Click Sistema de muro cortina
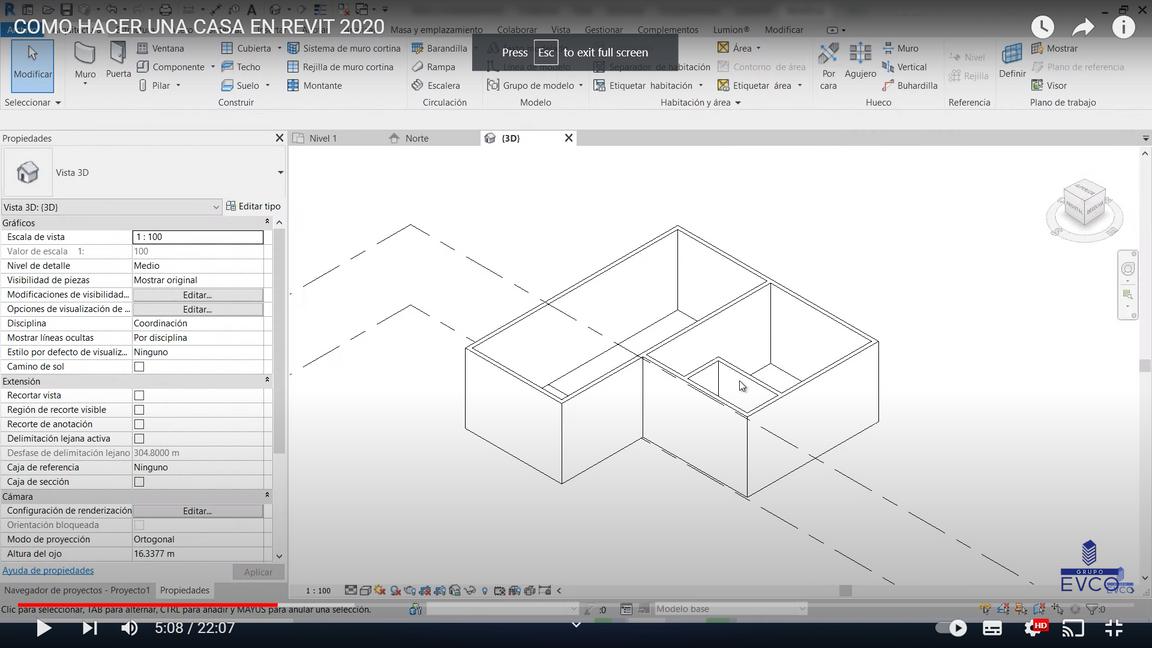 click(x=345, y=48)
